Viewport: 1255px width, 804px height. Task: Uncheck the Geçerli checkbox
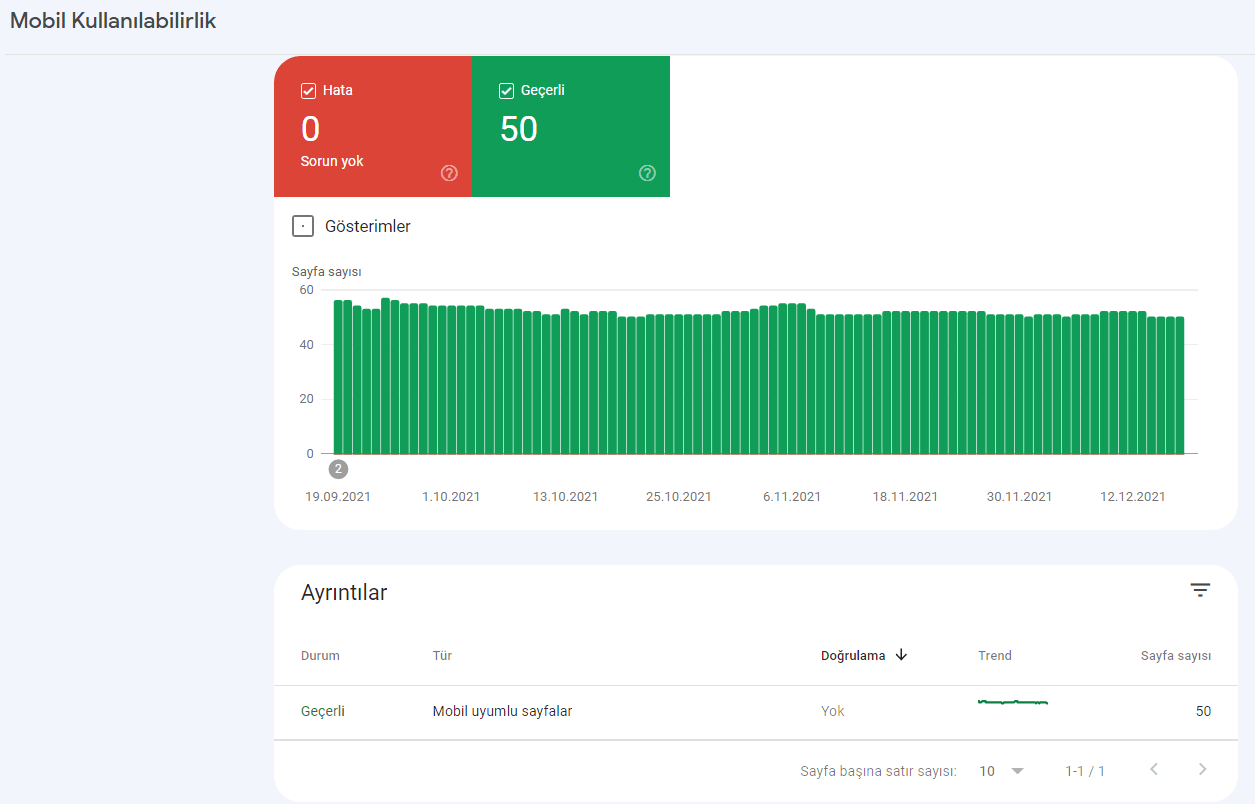click(507, 91)
